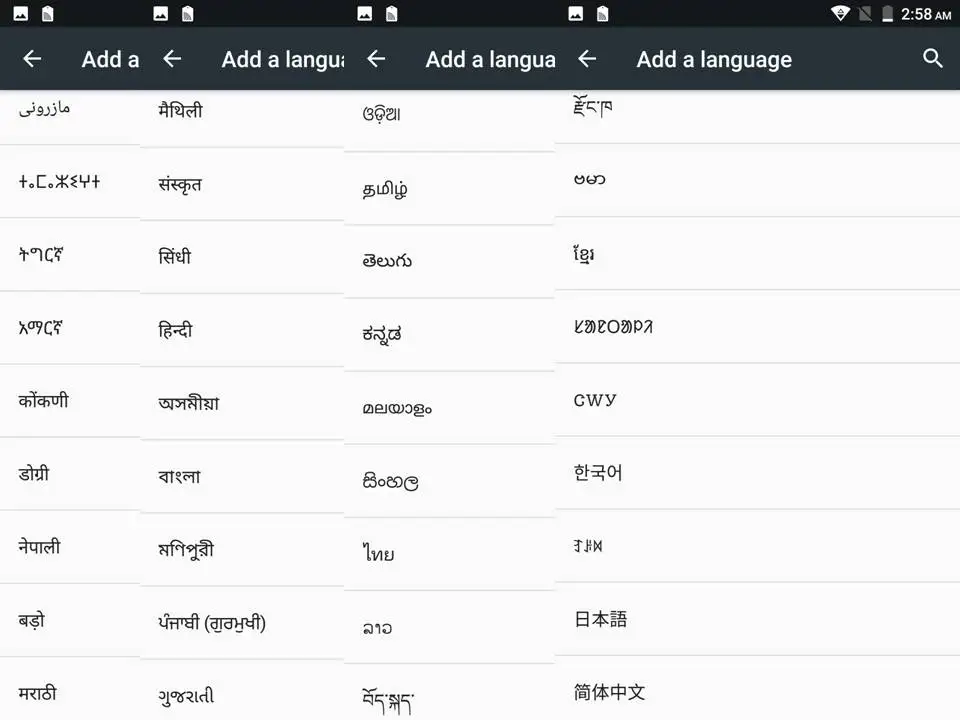Tap back arrow beside 'Add a langua' third panel
The height and width of the screenshot is (720, 960).
[x=376, y=59]
